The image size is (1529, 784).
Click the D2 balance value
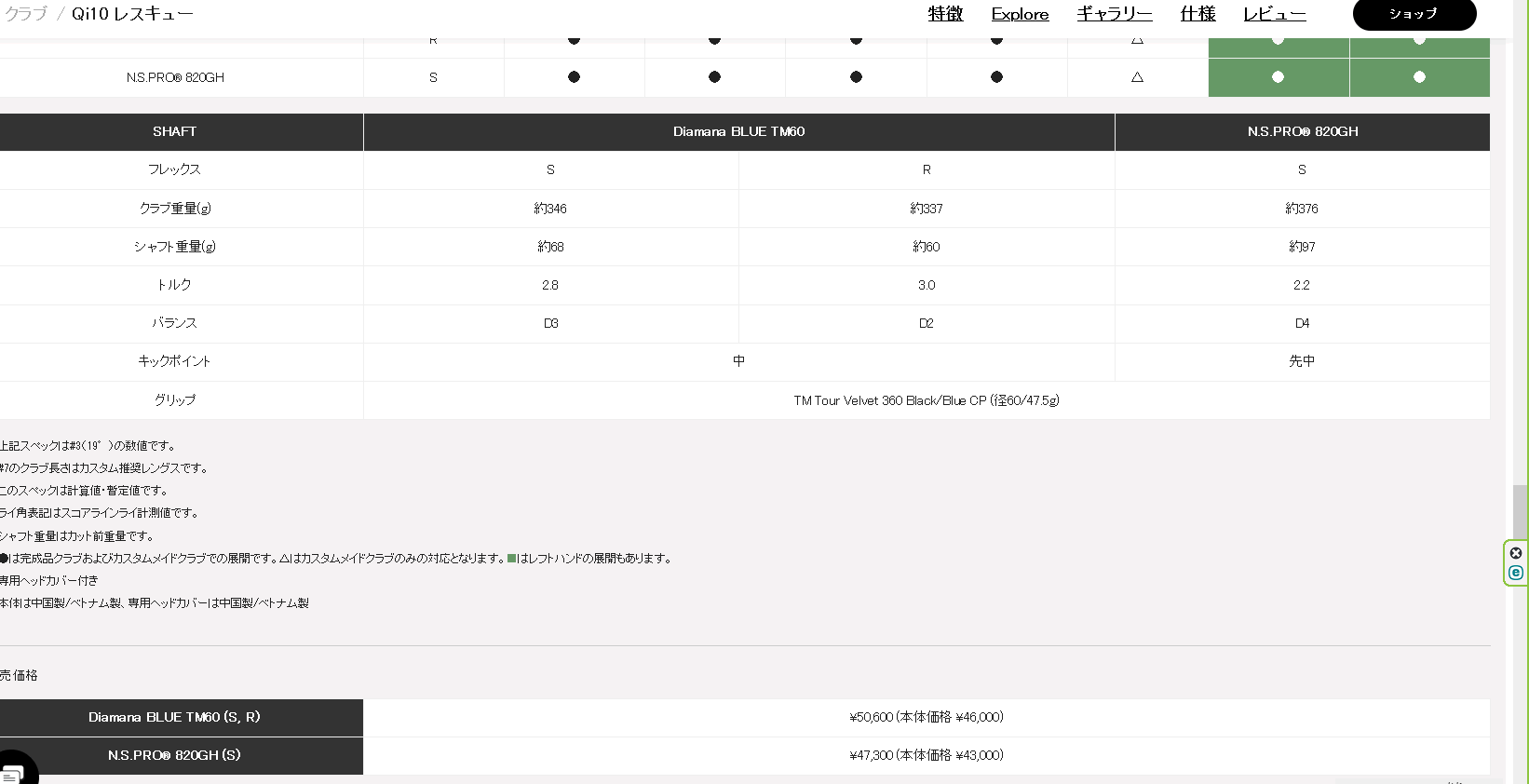[927, 323]
